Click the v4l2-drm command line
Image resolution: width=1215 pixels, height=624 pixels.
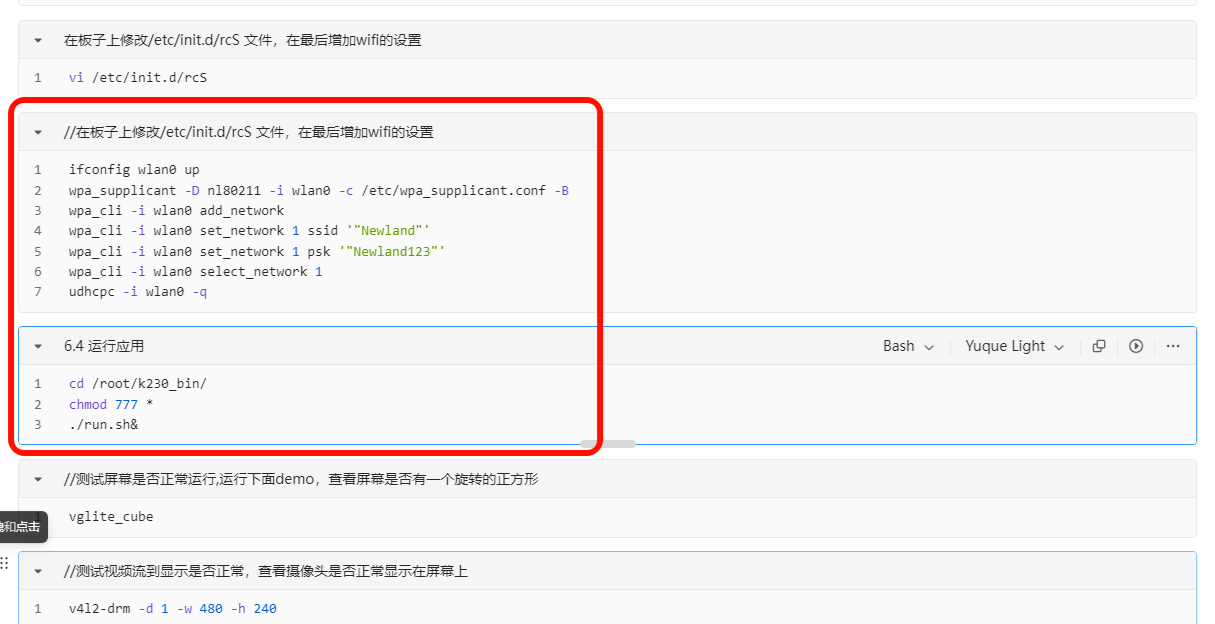click(172, 608)
